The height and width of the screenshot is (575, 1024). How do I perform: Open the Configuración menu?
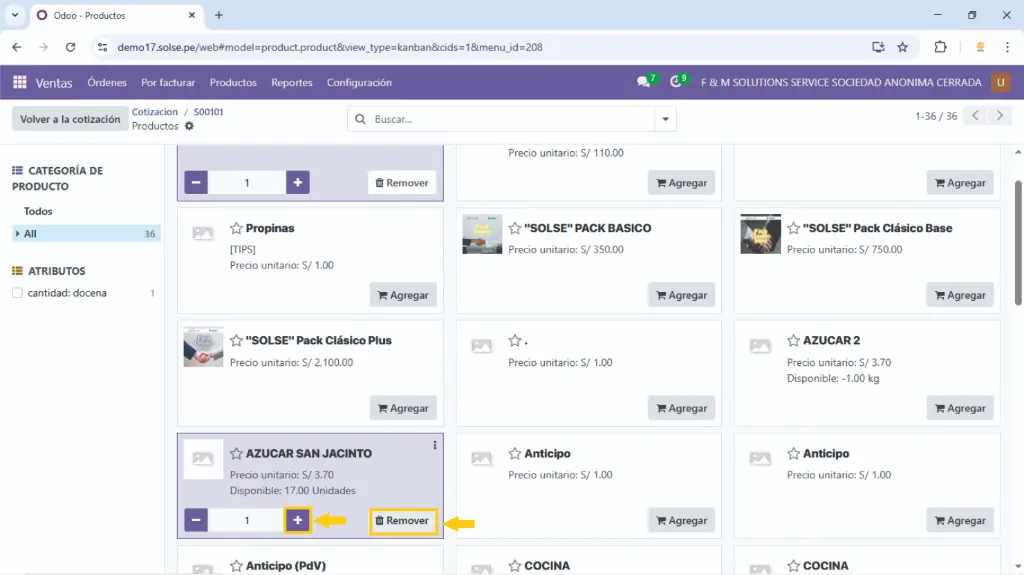(359, 83)
